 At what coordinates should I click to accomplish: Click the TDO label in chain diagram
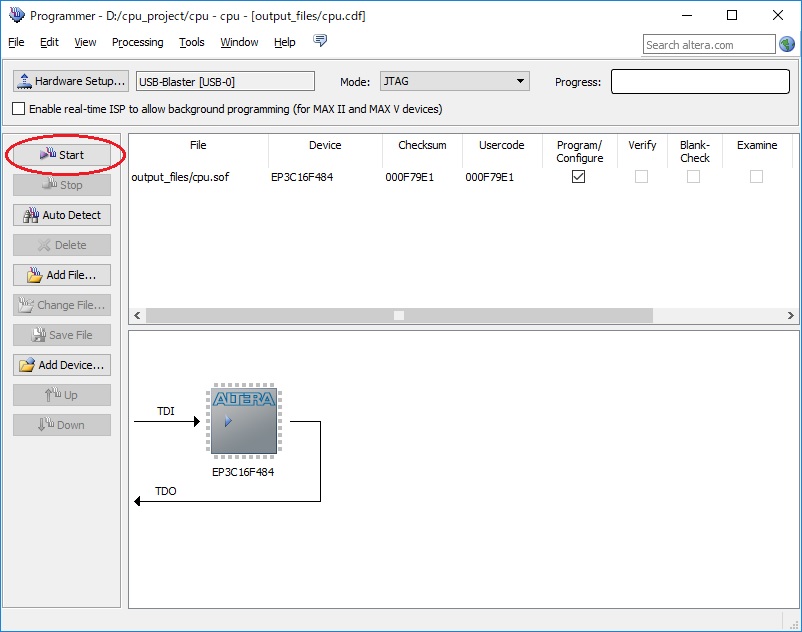[166, 491]
